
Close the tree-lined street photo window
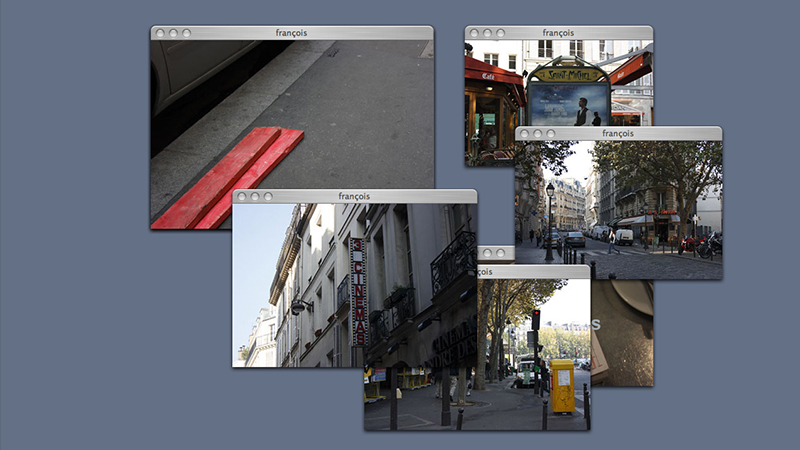(x=524, y=134)
